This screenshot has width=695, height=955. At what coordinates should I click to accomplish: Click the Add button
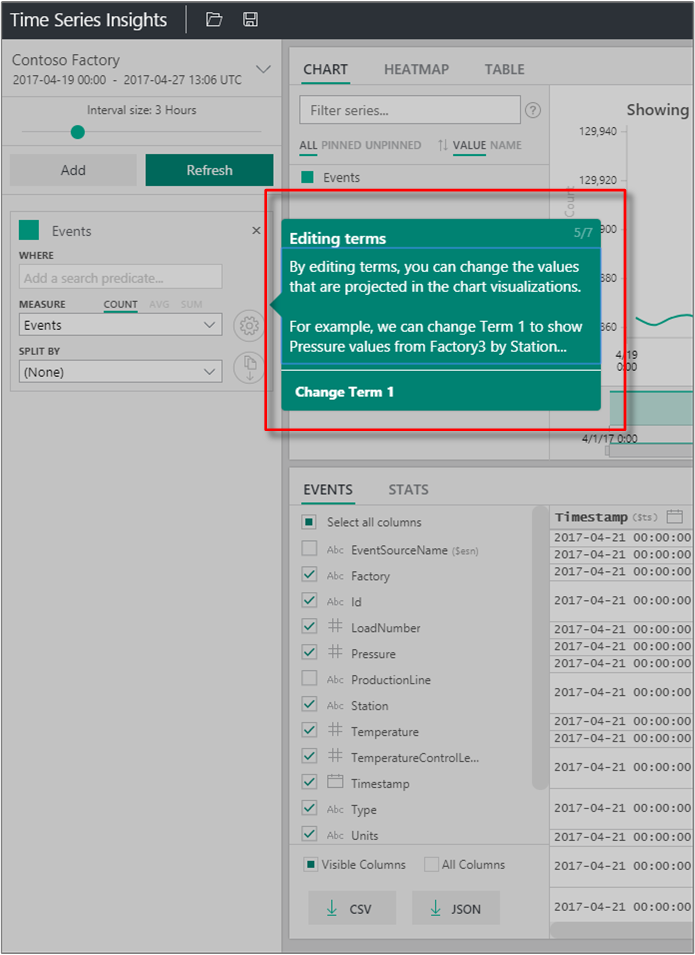pos(73,170)
